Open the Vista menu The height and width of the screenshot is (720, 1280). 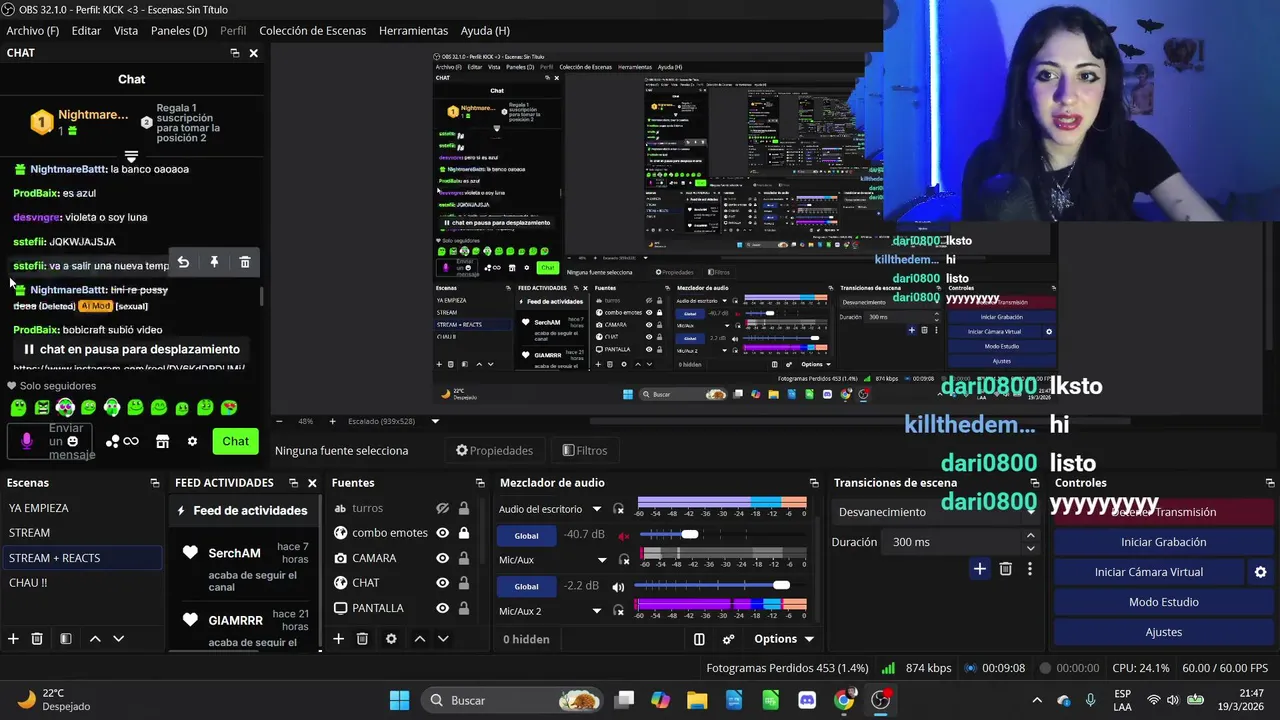126,31
